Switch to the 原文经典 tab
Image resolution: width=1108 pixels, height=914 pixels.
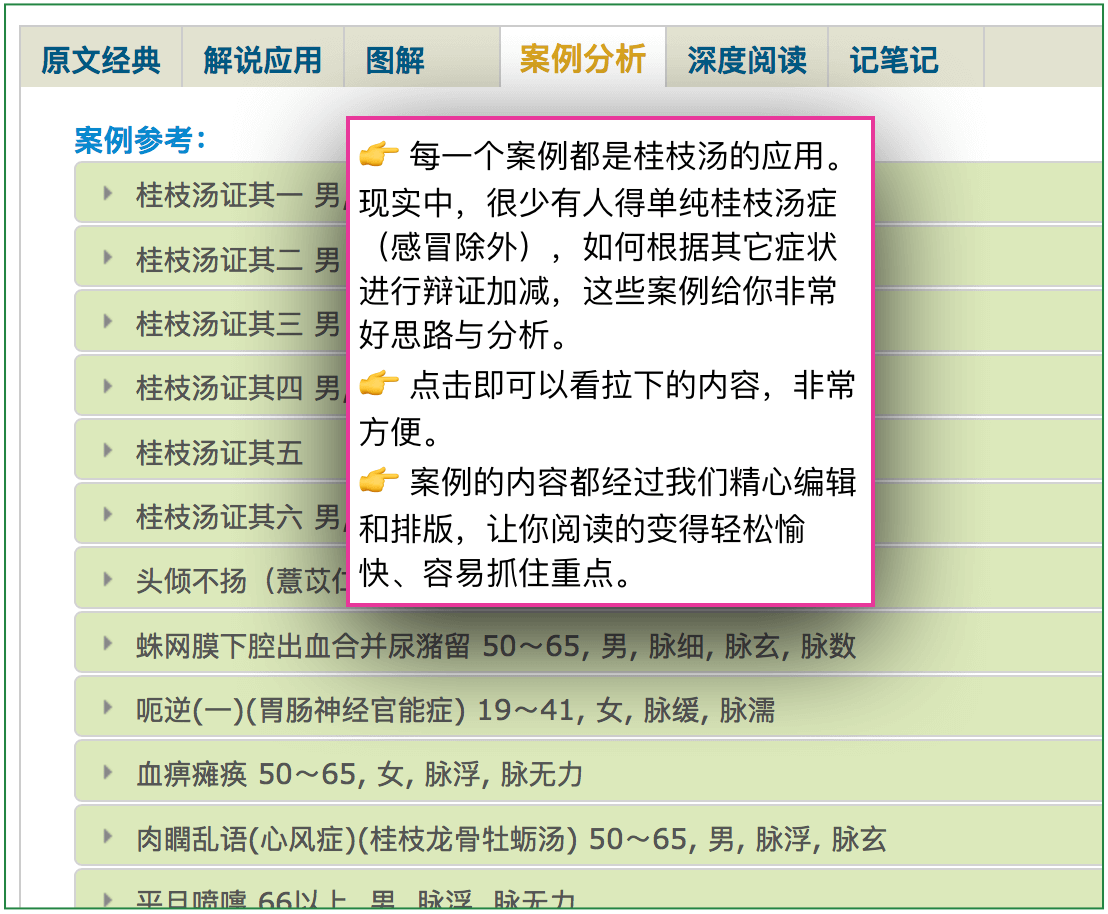coord(100,60)
